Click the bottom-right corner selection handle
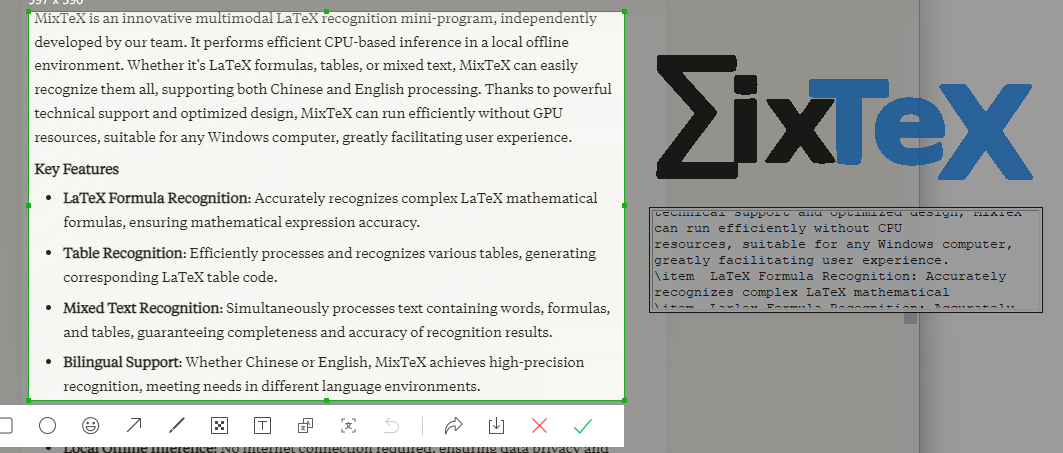This screenshot has height=453, width=1063. [x=625, y=400]
